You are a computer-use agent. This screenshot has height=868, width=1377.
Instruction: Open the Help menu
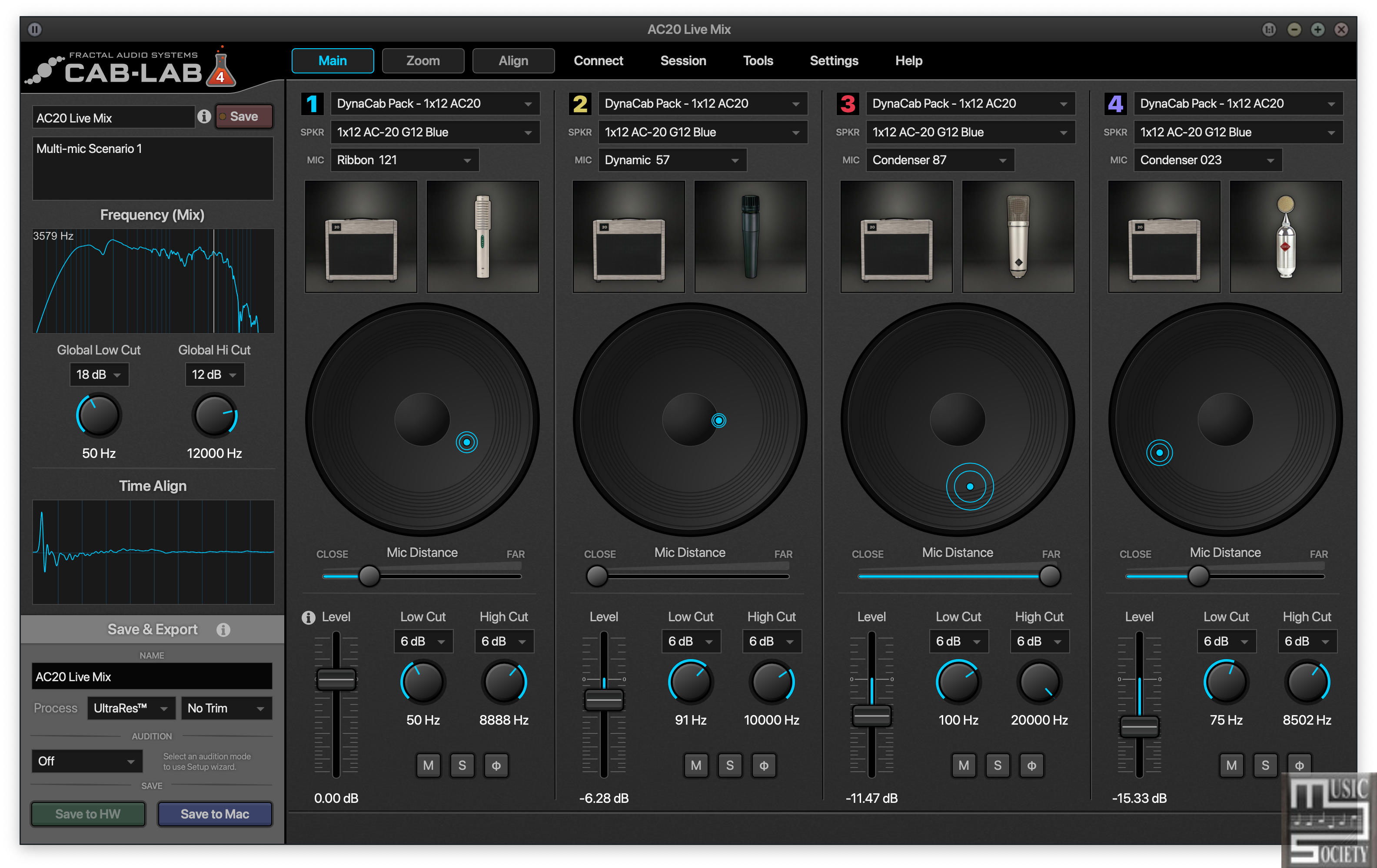click(909, 60)
